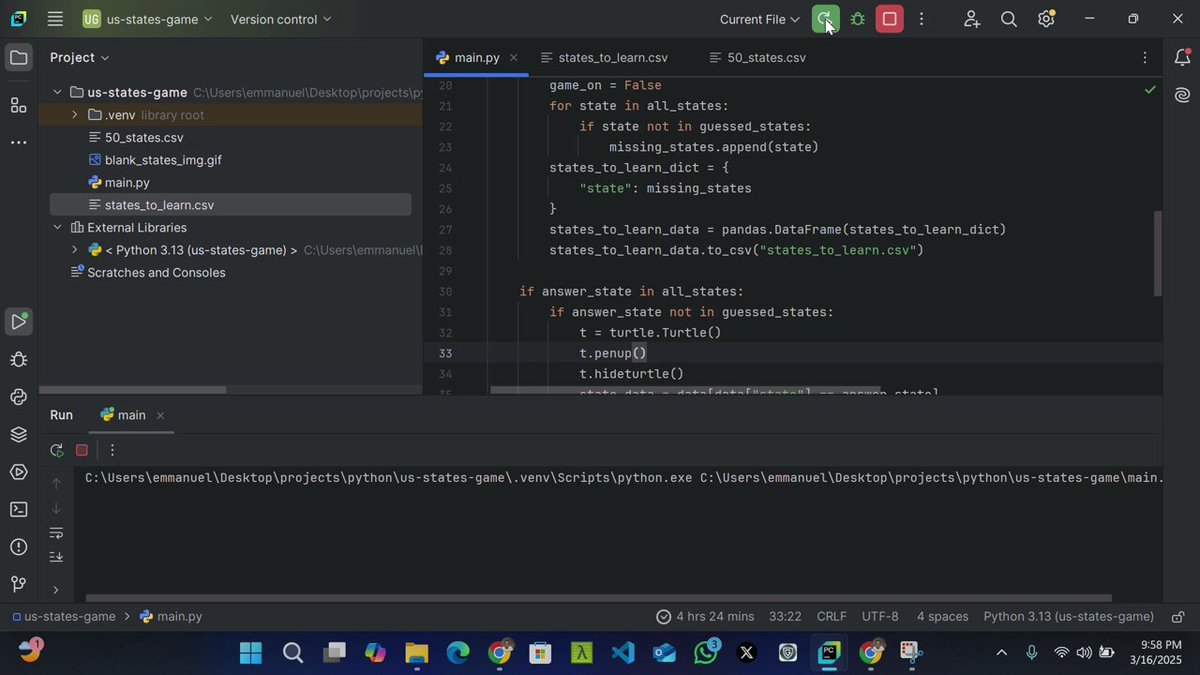
Task: Stop the running process in top toolbar
Action: [x=889, y=19]
